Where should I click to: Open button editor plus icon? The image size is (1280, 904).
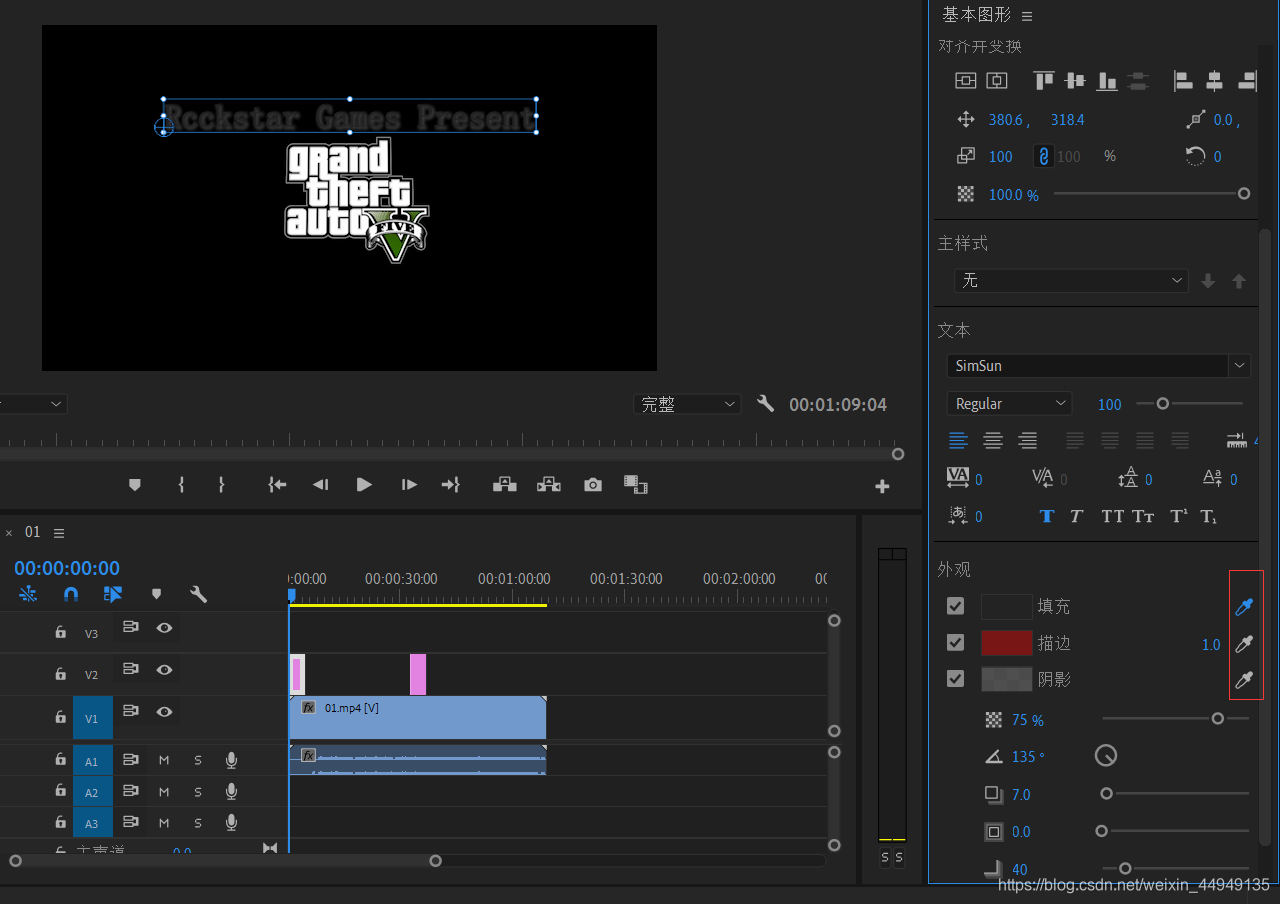pyautogui.click(x=882, y=487)
